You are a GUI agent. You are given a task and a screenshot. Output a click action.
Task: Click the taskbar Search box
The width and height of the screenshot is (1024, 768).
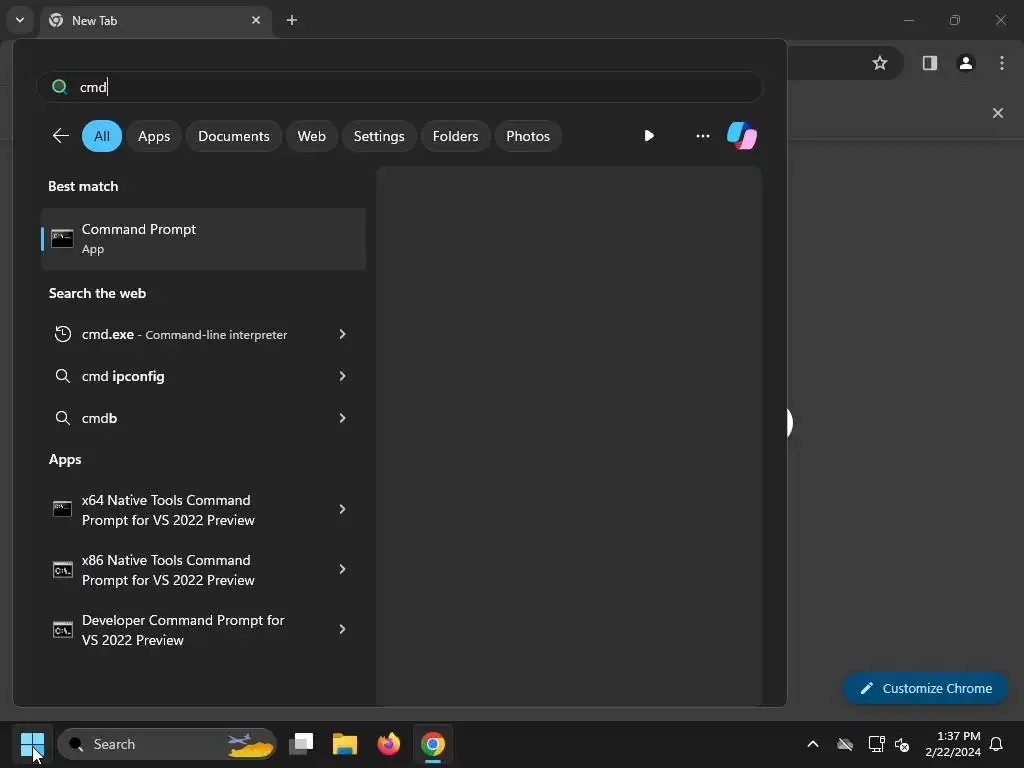(x=167, y=744)
